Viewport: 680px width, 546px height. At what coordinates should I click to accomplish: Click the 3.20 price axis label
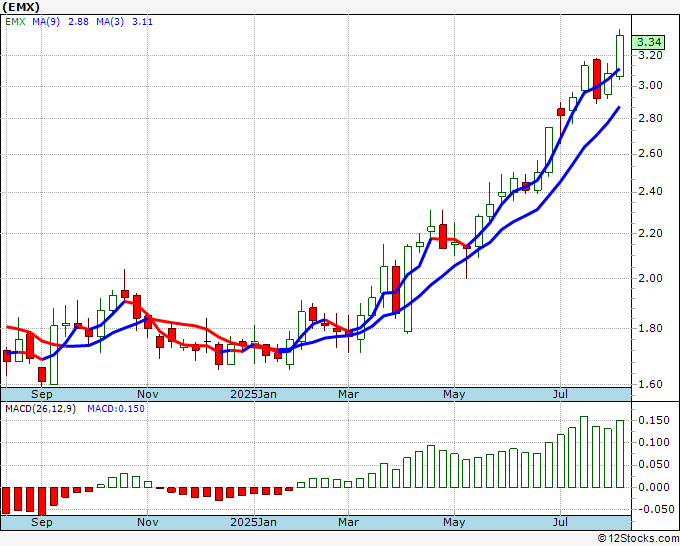coord(651,56)
